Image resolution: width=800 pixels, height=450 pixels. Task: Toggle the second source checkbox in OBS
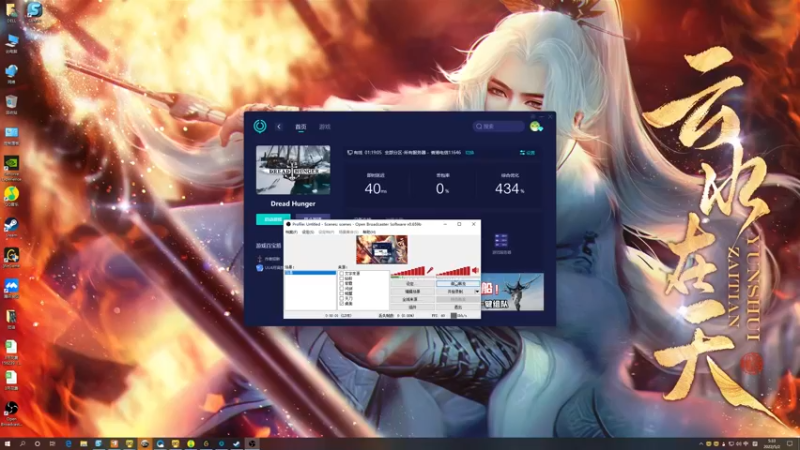point(341,279)
